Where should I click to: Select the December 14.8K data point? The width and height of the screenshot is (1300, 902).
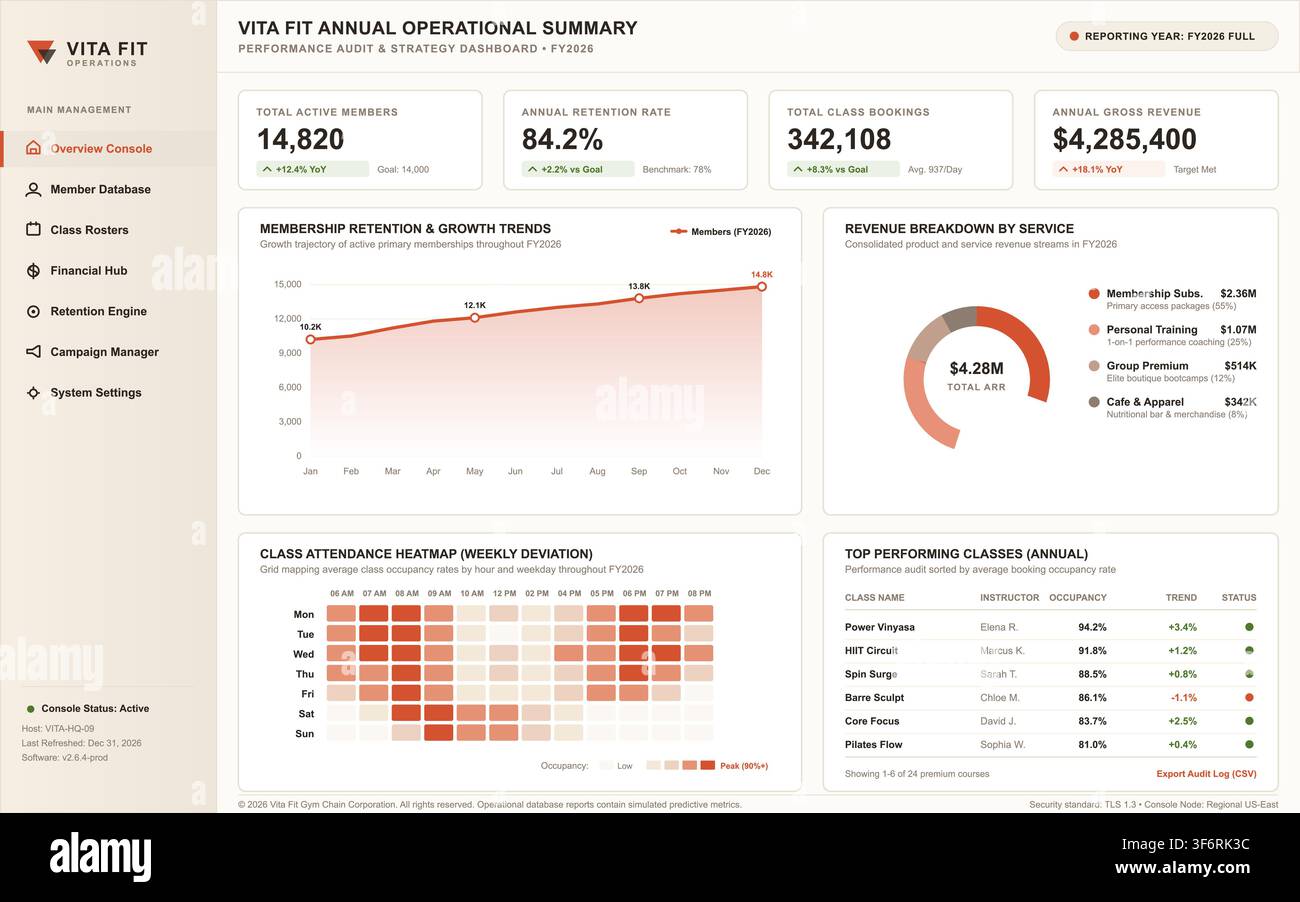coord(762,286)
